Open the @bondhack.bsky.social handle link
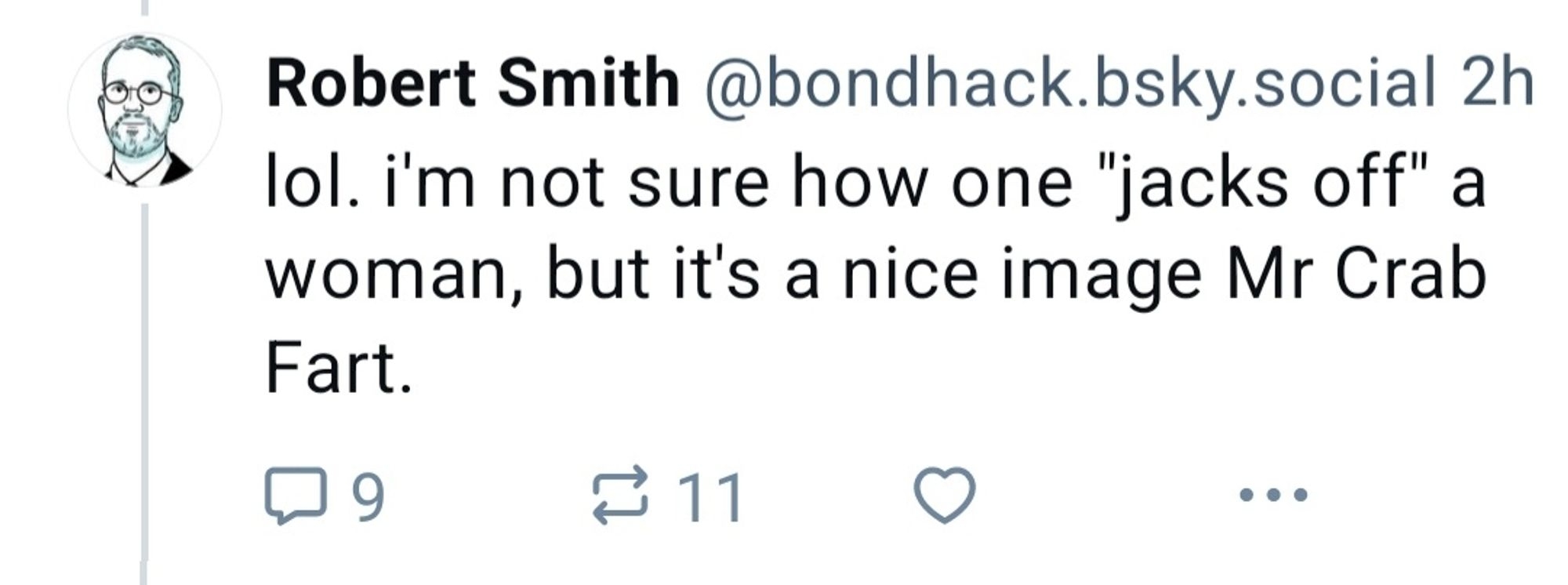 (x=1071, y=83)
